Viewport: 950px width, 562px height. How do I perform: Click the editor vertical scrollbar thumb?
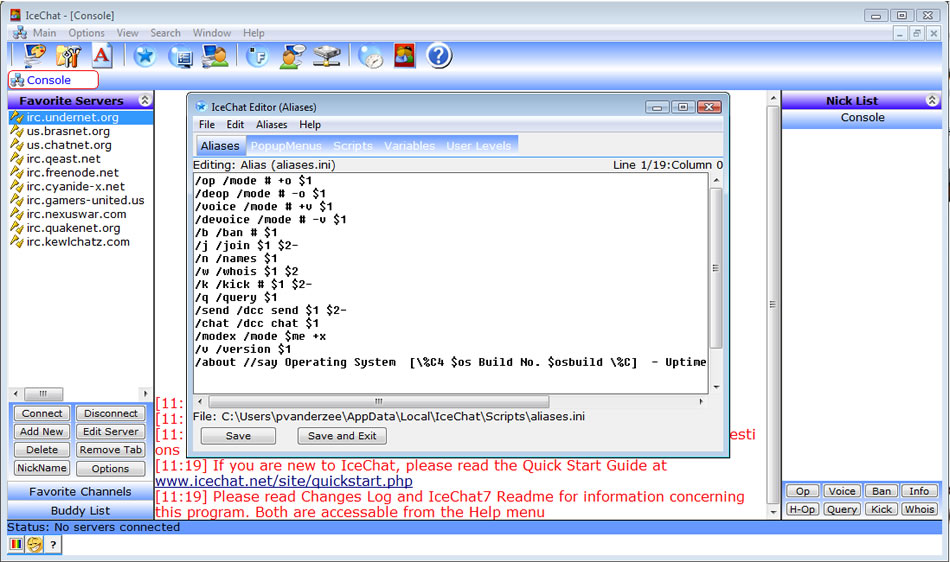click(x=716, y=268)
